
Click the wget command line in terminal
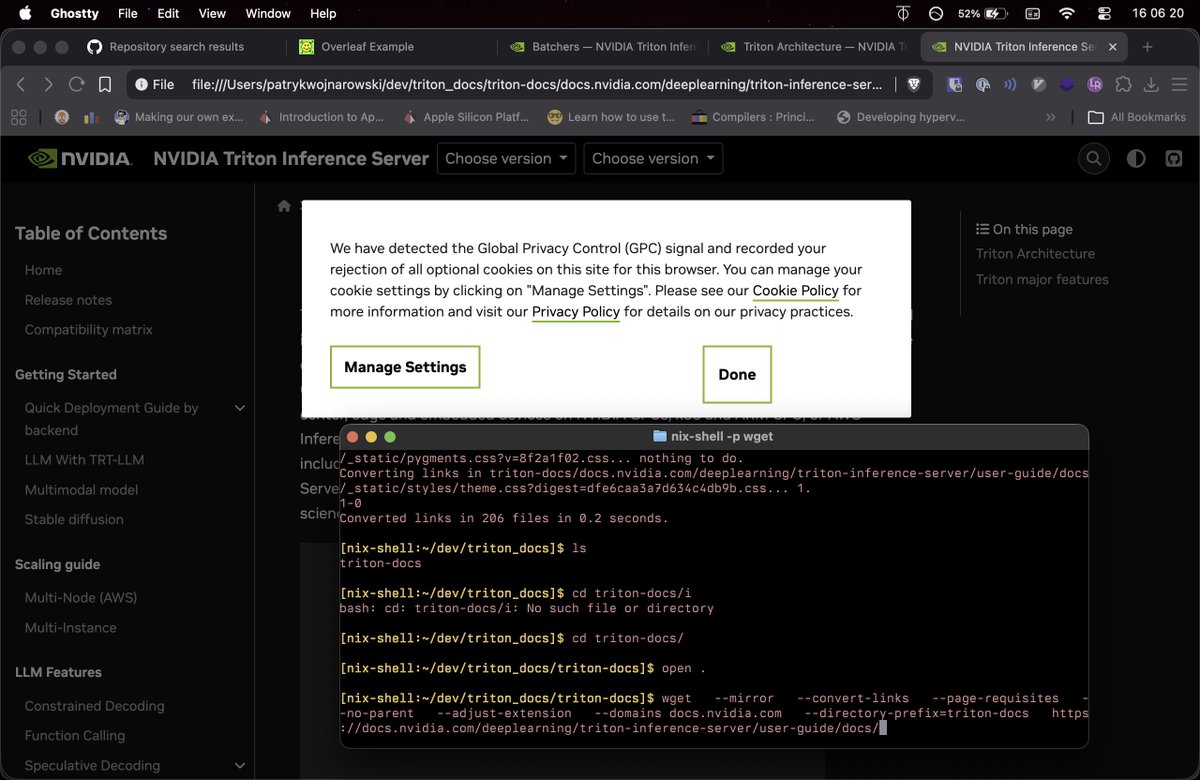point(714,713)
